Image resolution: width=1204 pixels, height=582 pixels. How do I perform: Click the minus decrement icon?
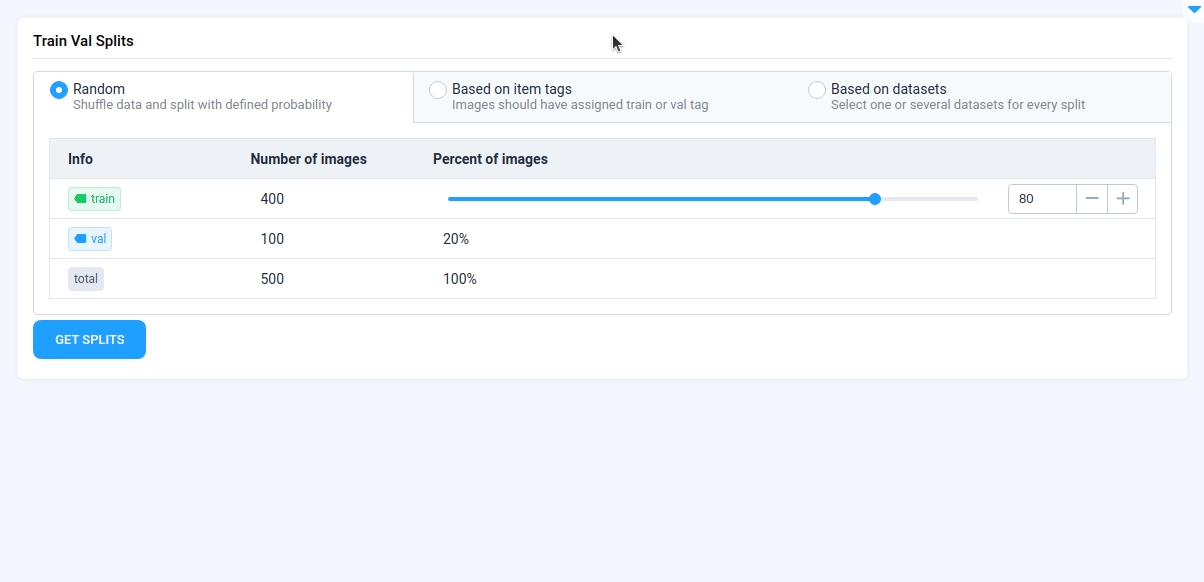point(1092,199)
